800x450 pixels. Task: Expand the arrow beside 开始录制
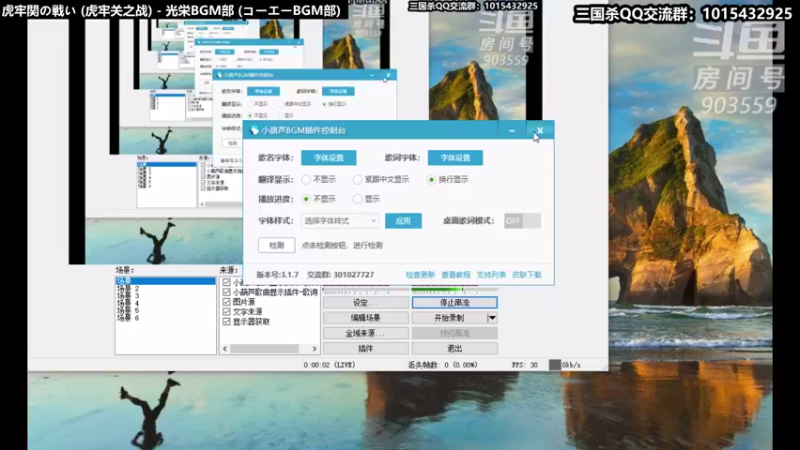click(x=492, y=318)
